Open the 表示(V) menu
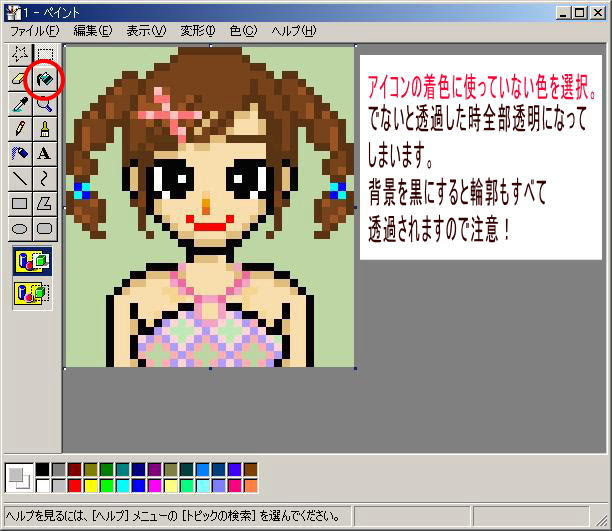The height and width of the screenshot is (531, 612). point(146,31)
